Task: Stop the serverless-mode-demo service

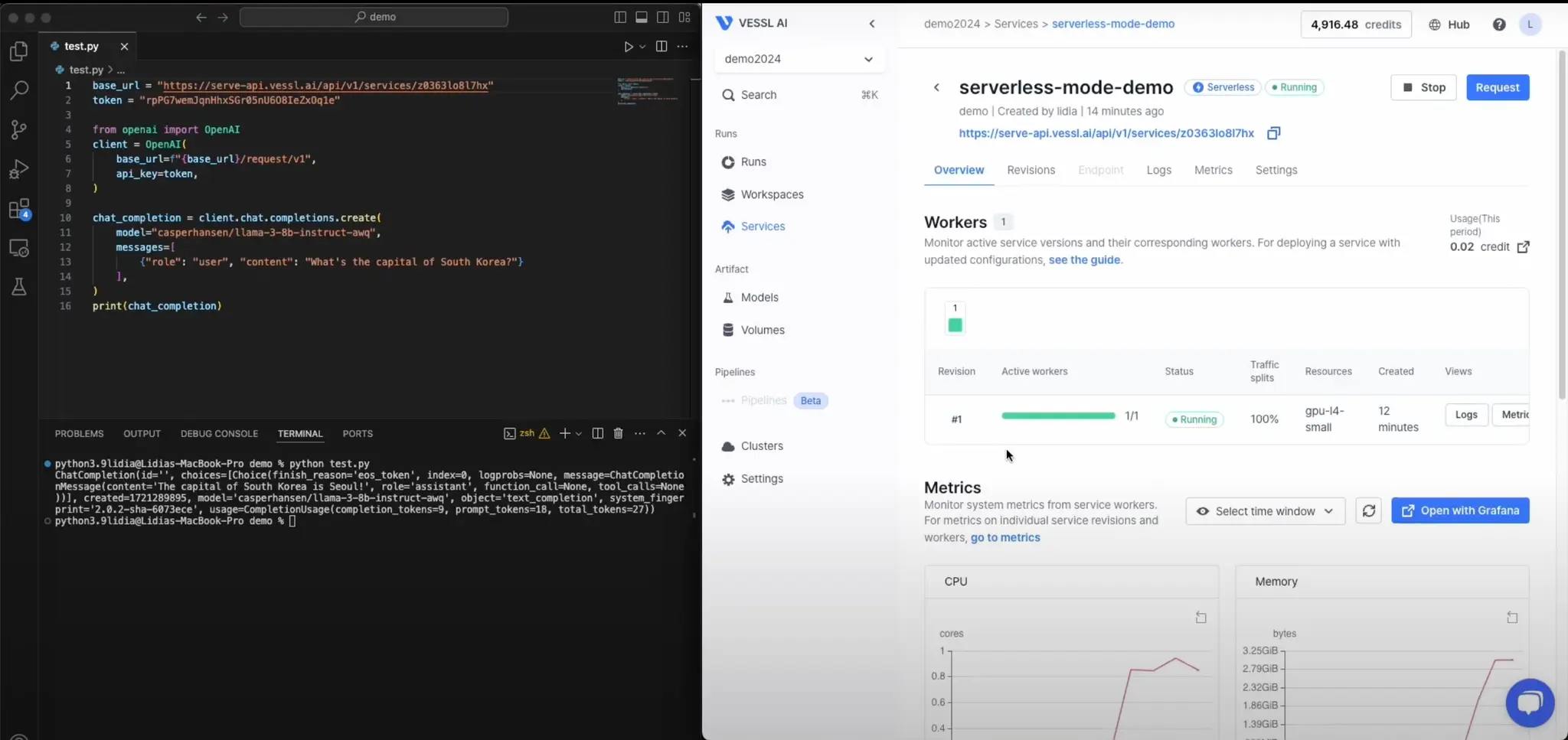Action: (1423, 87)
